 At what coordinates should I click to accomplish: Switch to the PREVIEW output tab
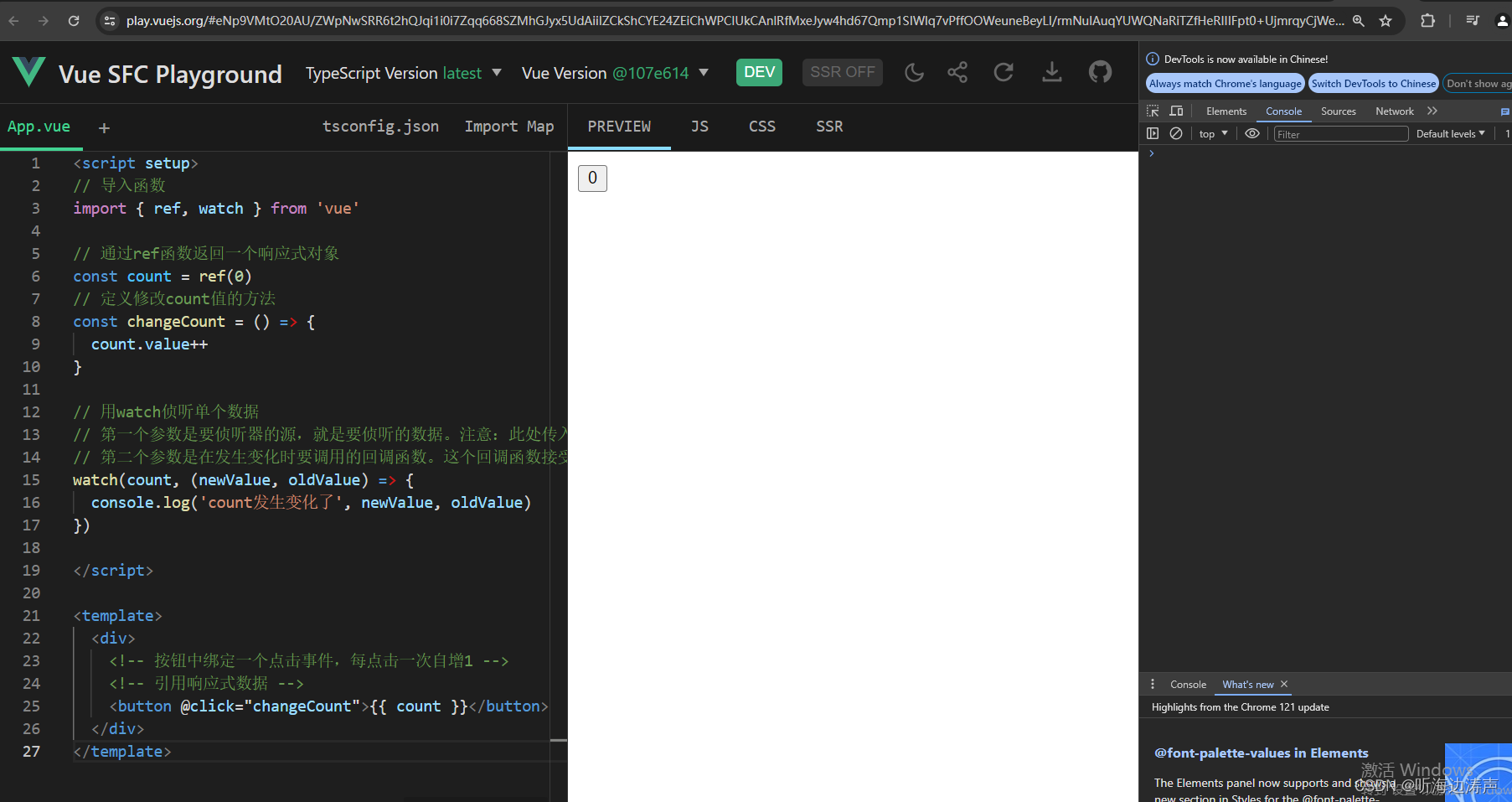tap(619, 127)
